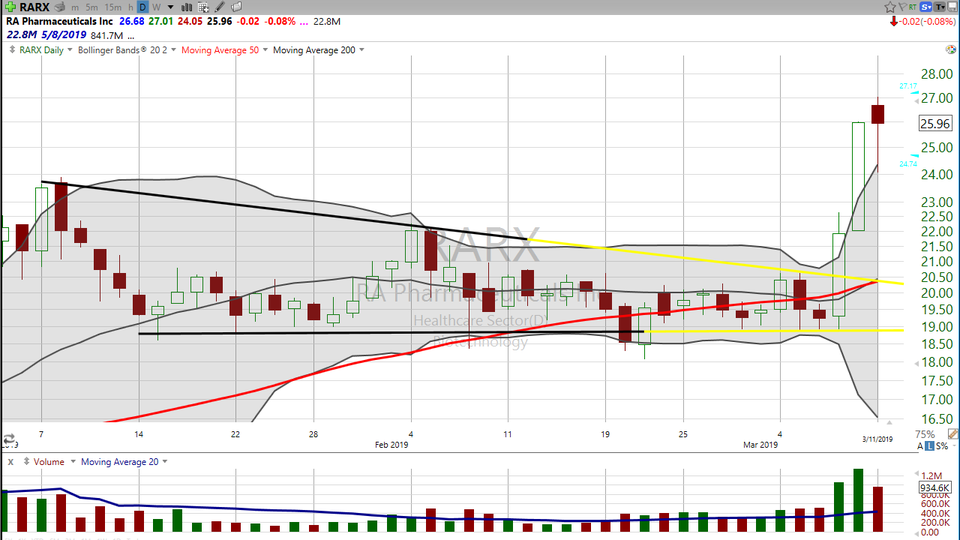Screen dimensions: 960x540
Task: Click the chart template folder icon
Action: pyautogui.click(x=236, y=7)
